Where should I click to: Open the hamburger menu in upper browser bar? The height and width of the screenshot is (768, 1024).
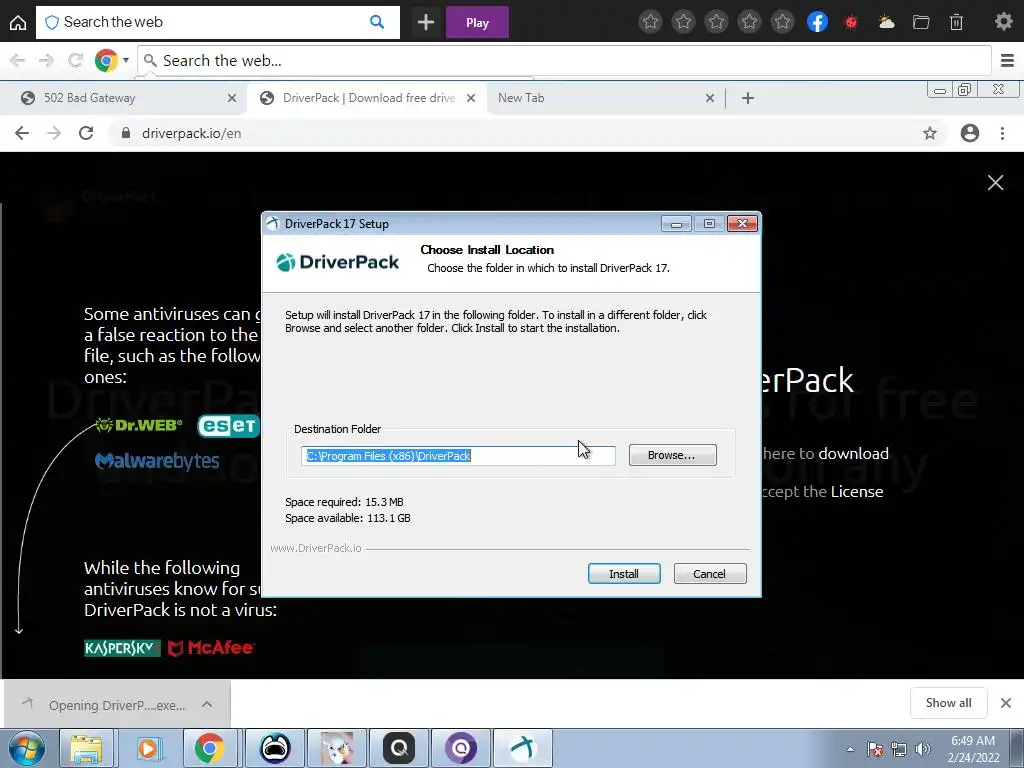[1007, 61]
